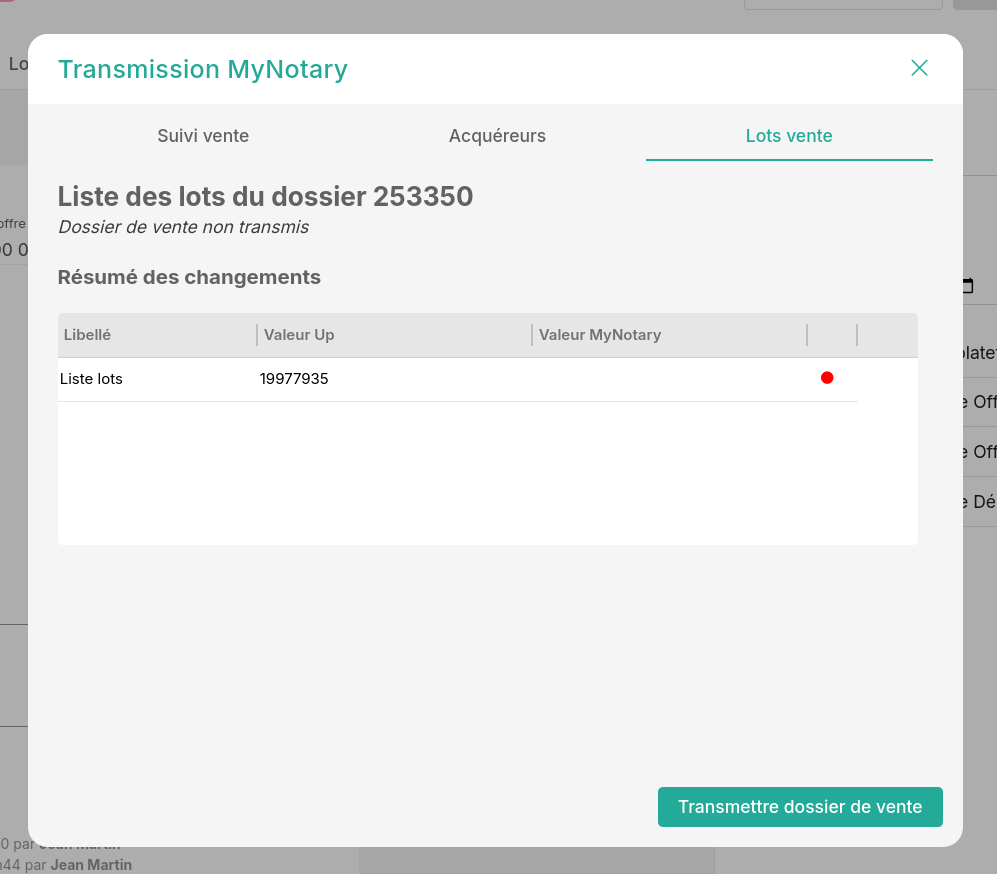Click the text Dossier de vente non transmis
The width and height of the screenshot is (997, 874).
coord(183,227)
